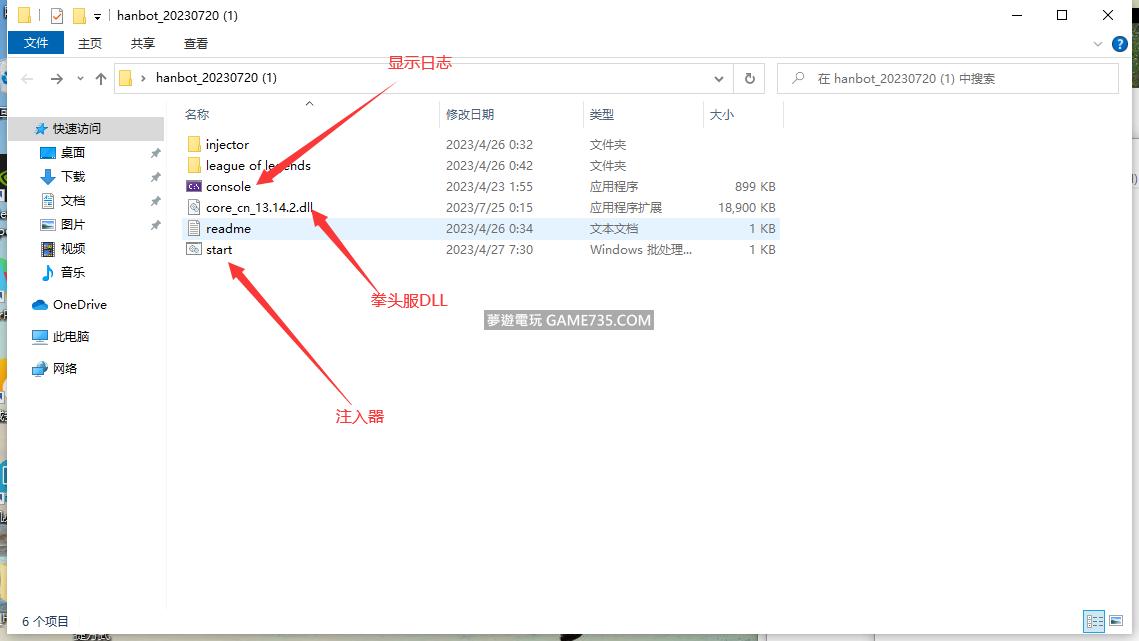Screen dimensions: 1139x641
Task: Open the 共享 (Share) ribbon tab
Action: click(143, 44)
